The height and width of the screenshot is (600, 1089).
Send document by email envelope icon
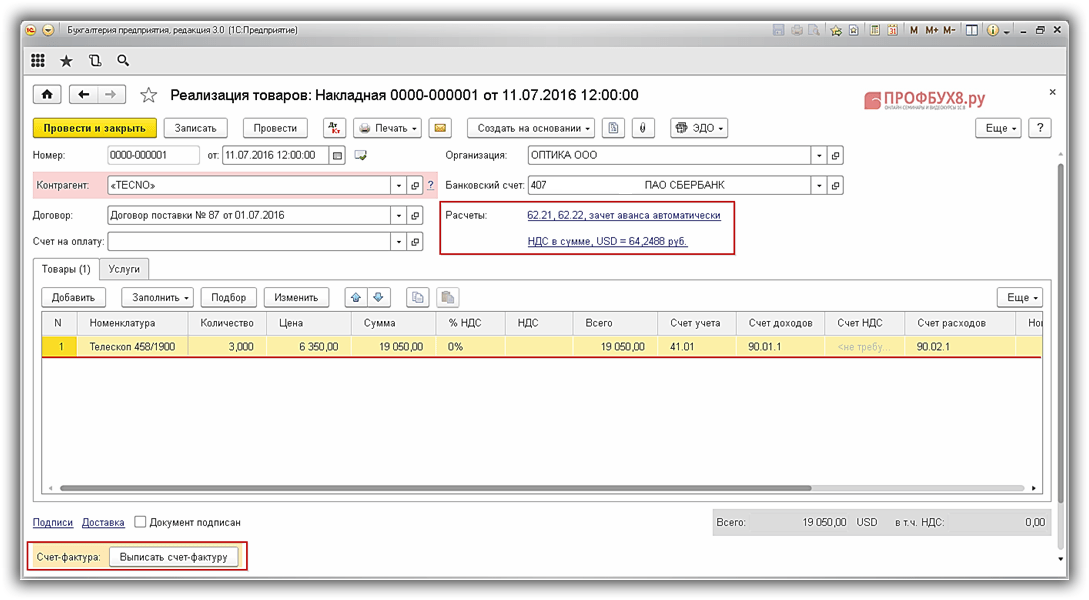(x=441, y=128)
